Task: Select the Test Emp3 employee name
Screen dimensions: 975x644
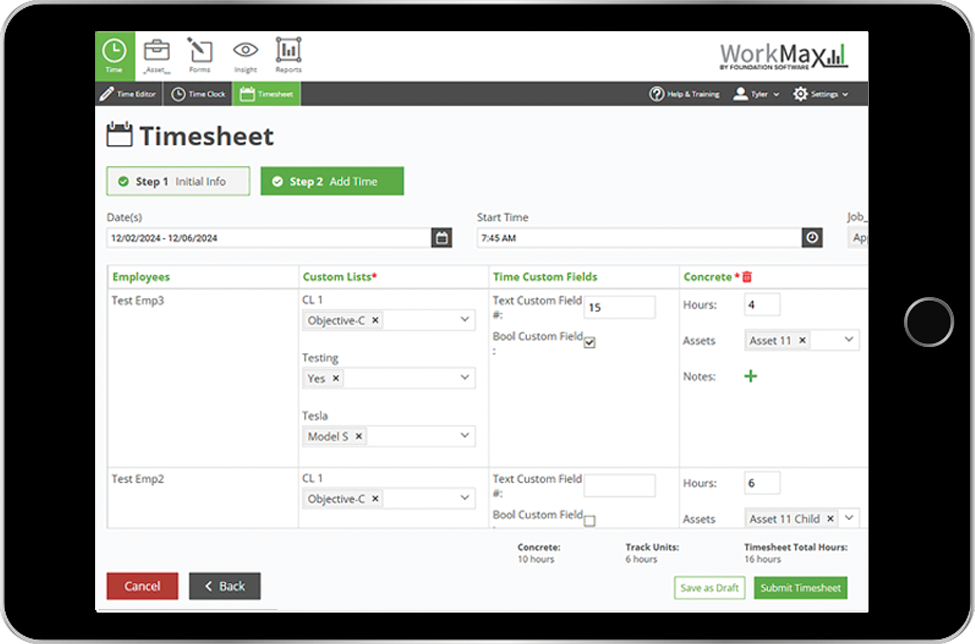Action: coord(138,300)
